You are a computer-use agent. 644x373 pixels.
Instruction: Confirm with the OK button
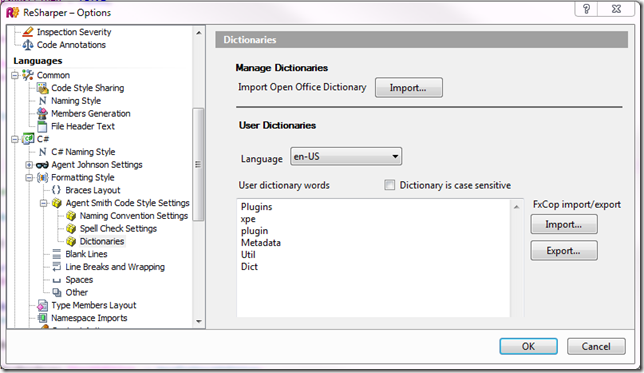coord(529,346)
